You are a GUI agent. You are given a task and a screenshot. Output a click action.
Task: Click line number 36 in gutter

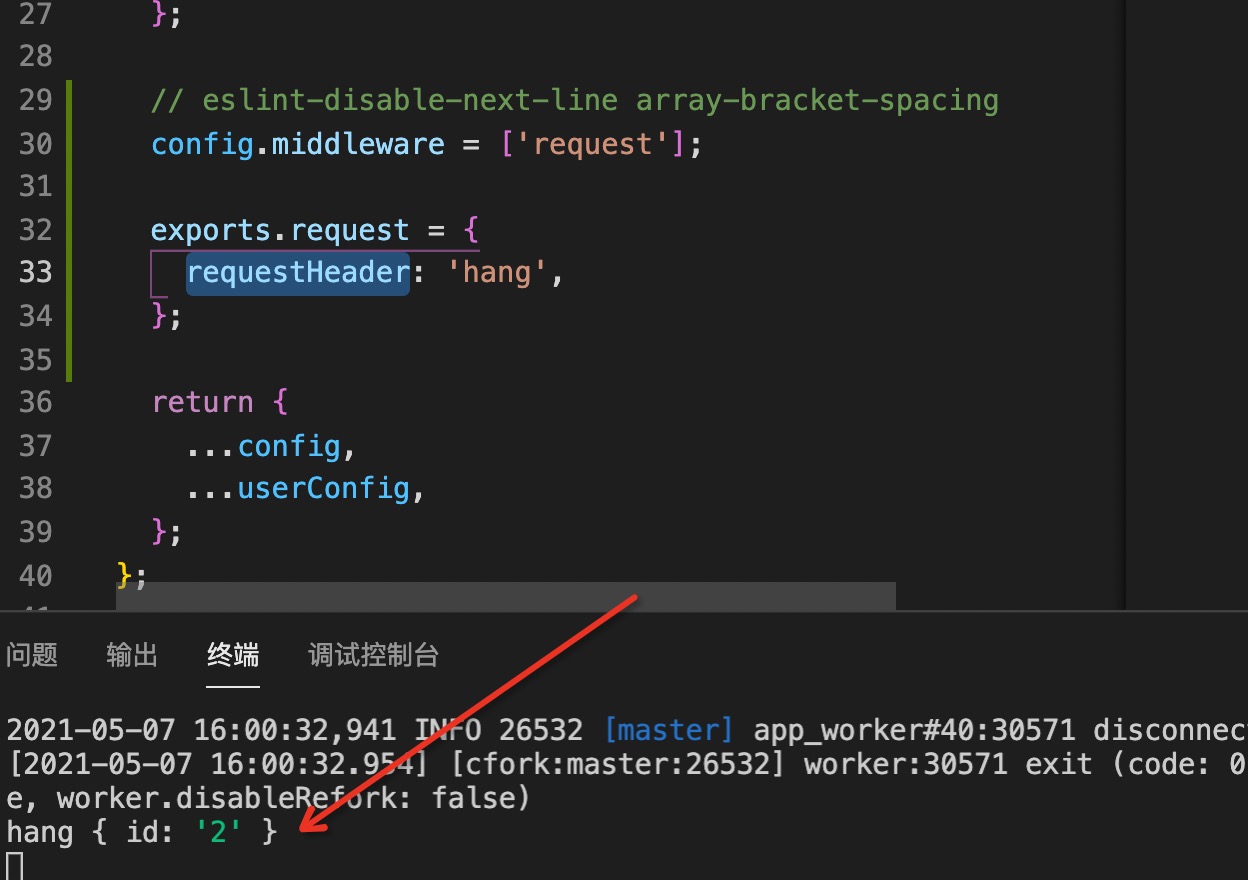click(x=35, y=402)
